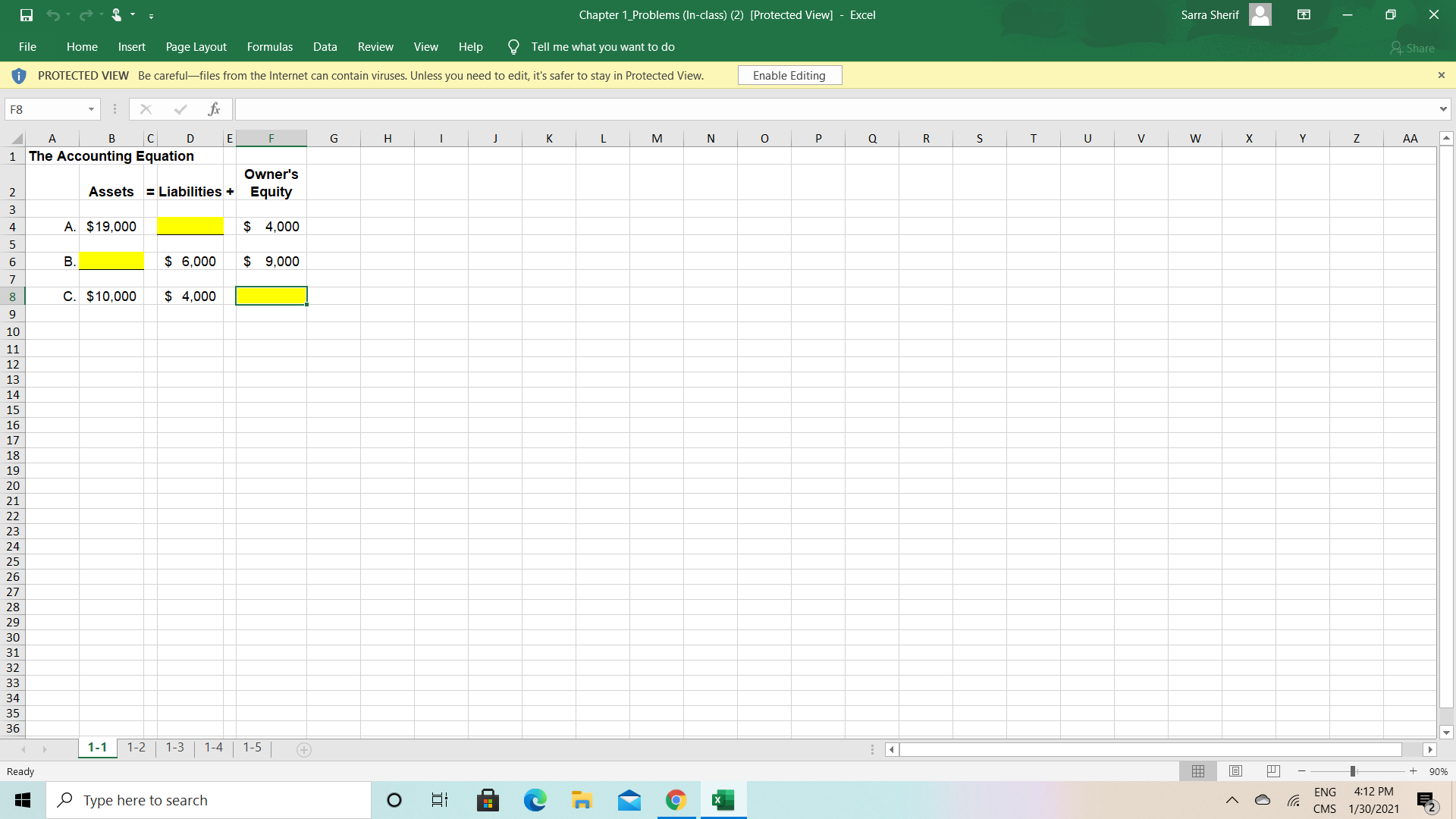Click the select-all corner triangle of grid

point(17,138)
